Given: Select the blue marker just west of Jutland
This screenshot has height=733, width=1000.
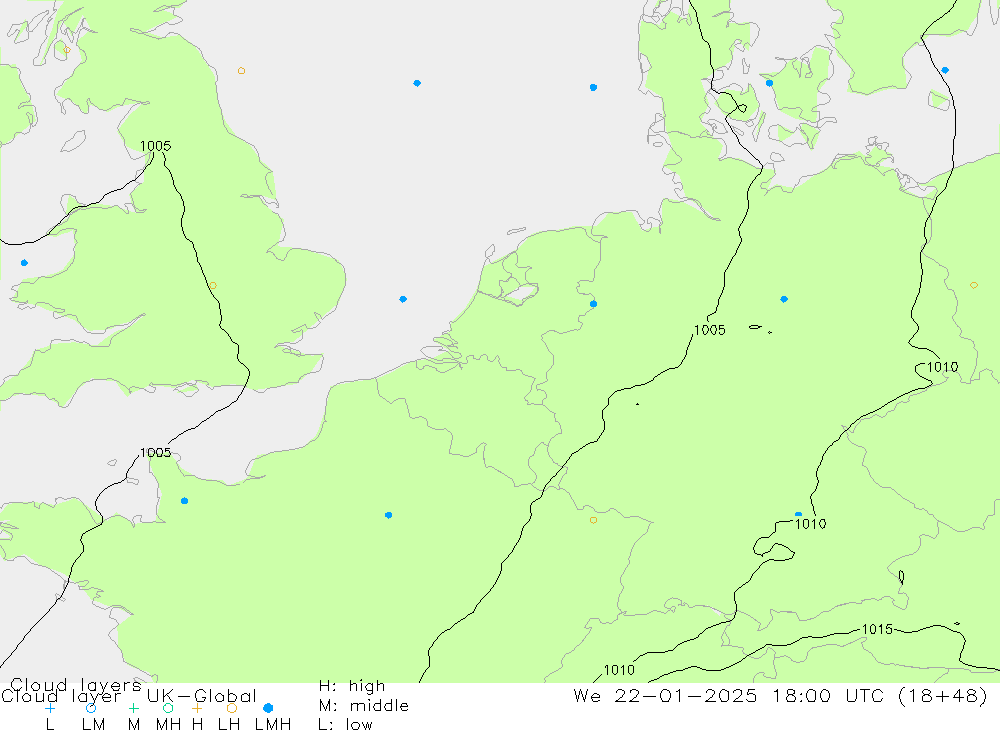Looking at the screenshot, I should [593, 87].
